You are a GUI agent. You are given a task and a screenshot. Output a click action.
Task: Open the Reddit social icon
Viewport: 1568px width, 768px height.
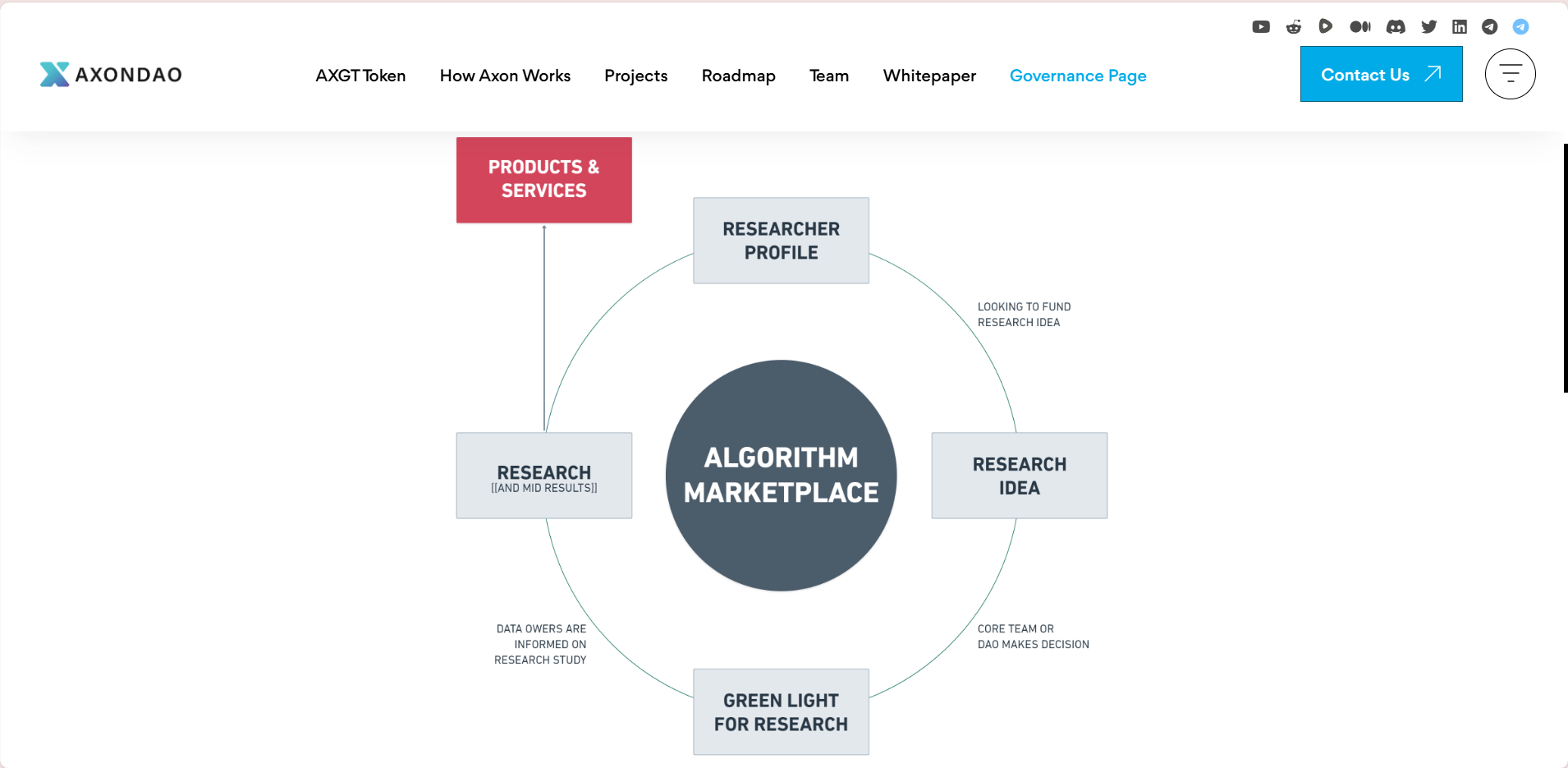click(x=1294, y=27)
